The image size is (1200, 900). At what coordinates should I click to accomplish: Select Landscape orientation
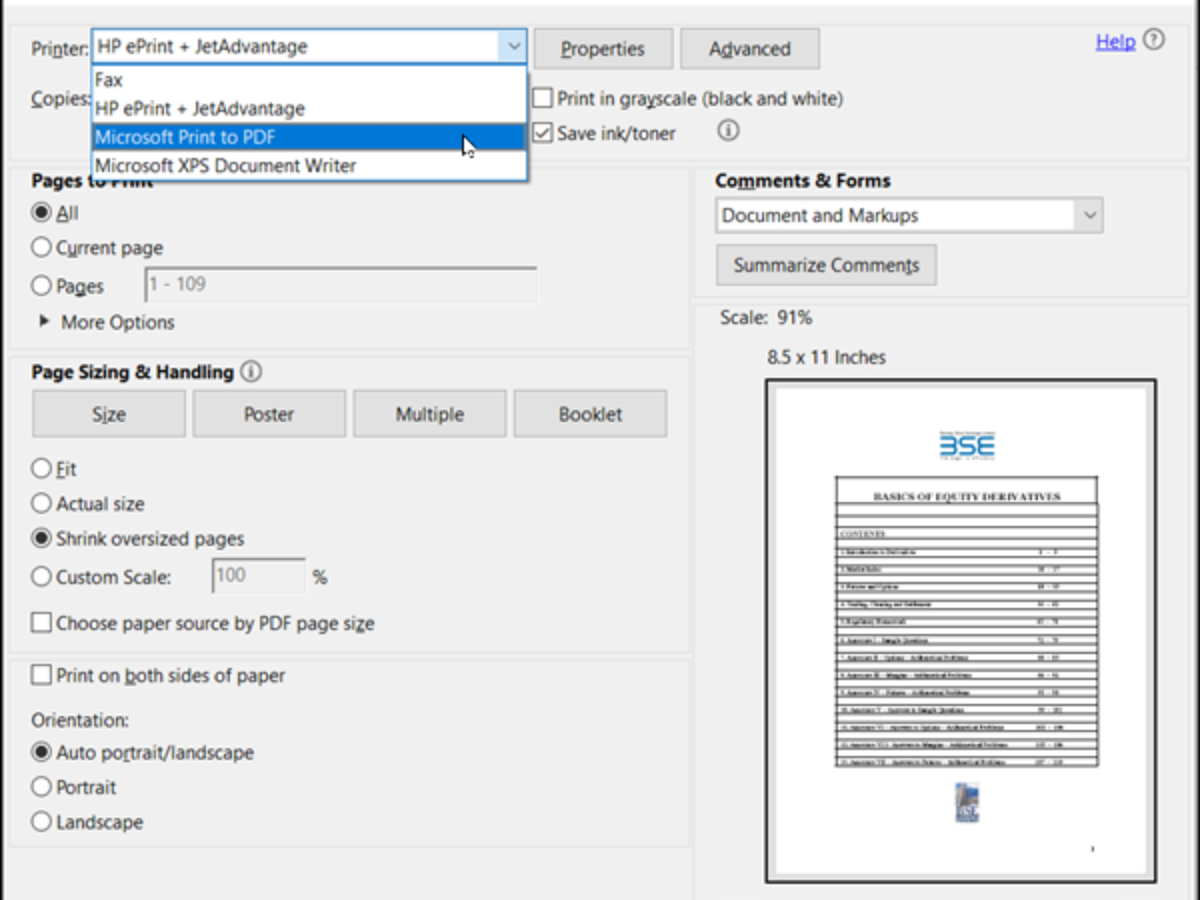click(x=41, y=822)
